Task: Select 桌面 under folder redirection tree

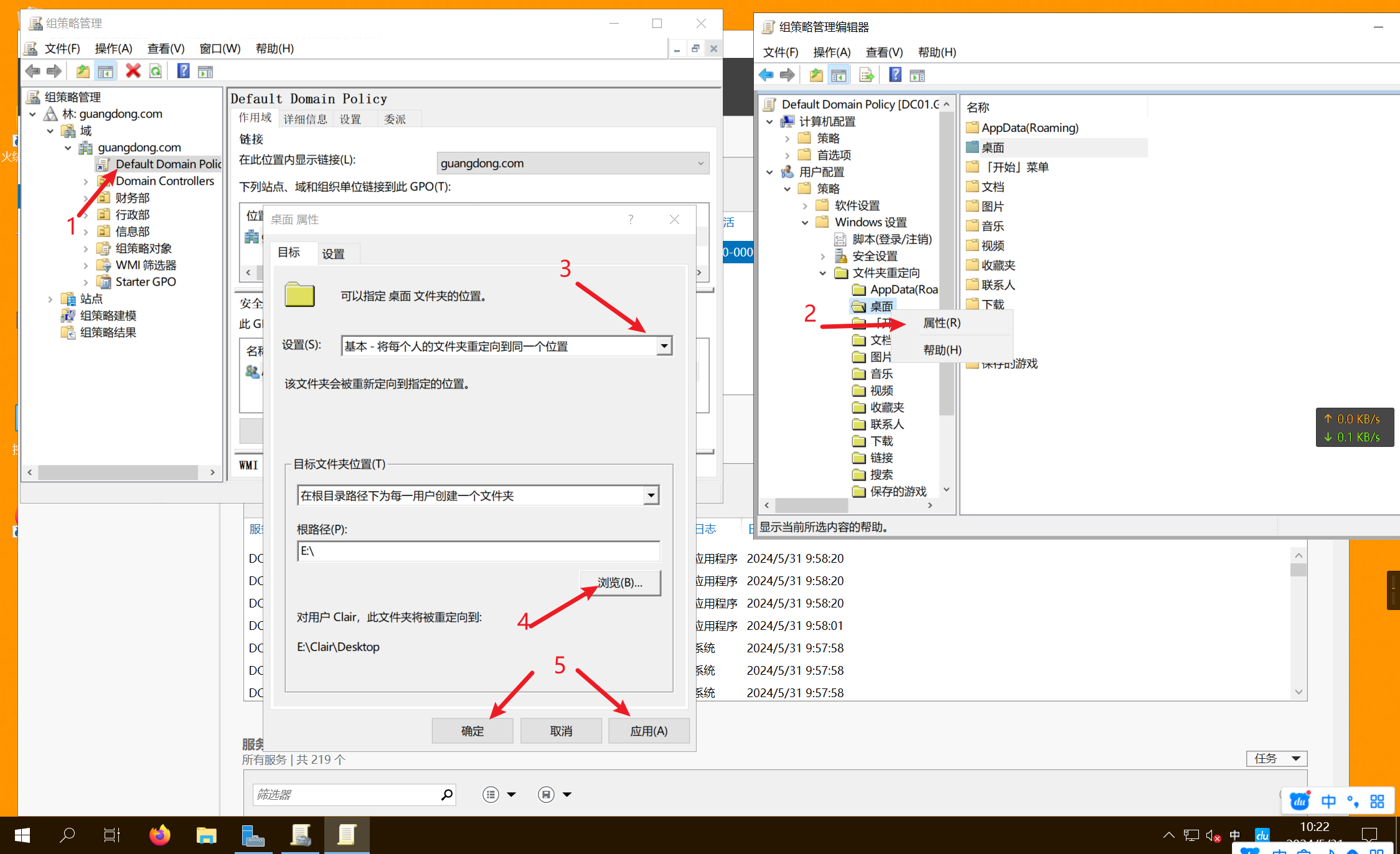Action: [881, 306]
